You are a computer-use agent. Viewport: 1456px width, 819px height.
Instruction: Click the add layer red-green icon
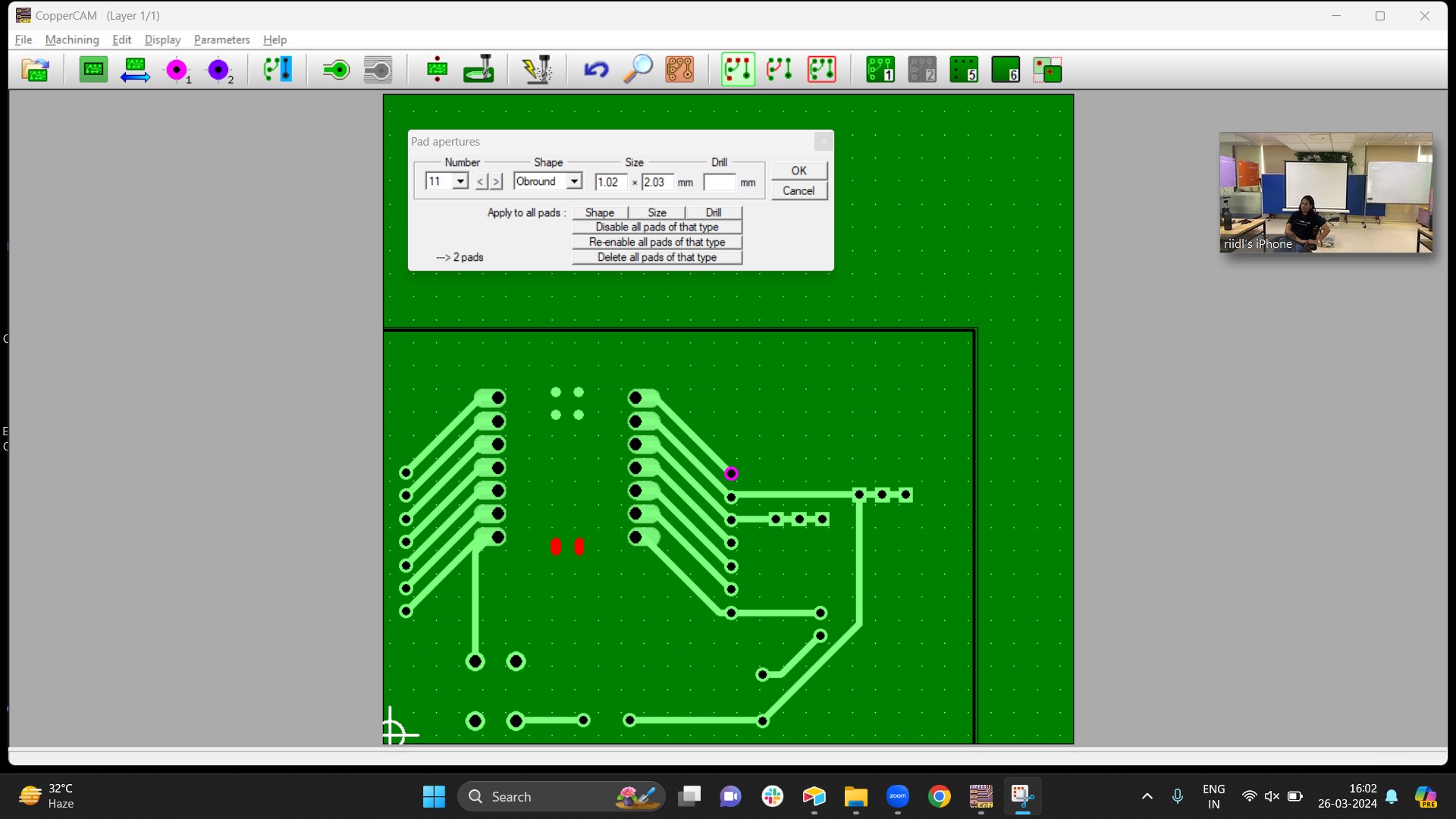(1047, 70)
